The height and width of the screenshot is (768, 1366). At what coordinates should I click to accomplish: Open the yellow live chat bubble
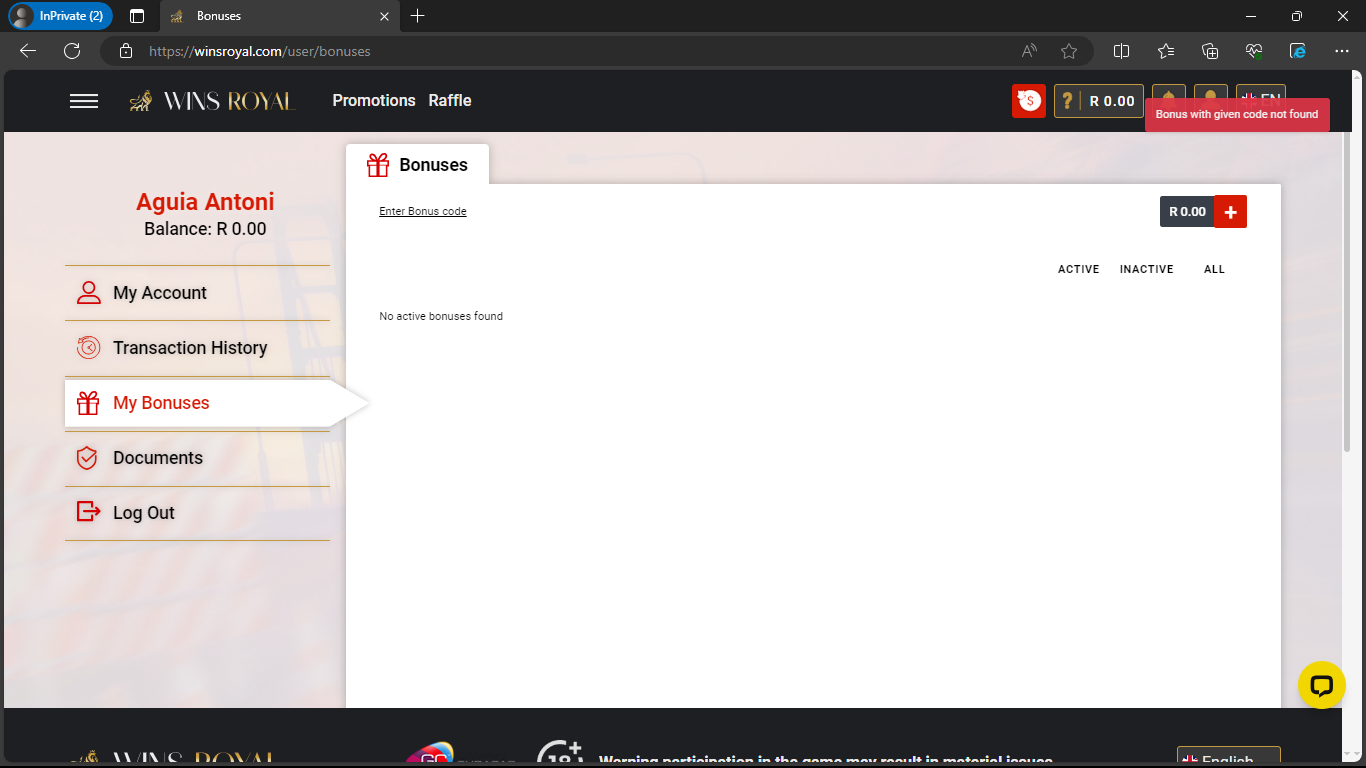point(1321,685)
